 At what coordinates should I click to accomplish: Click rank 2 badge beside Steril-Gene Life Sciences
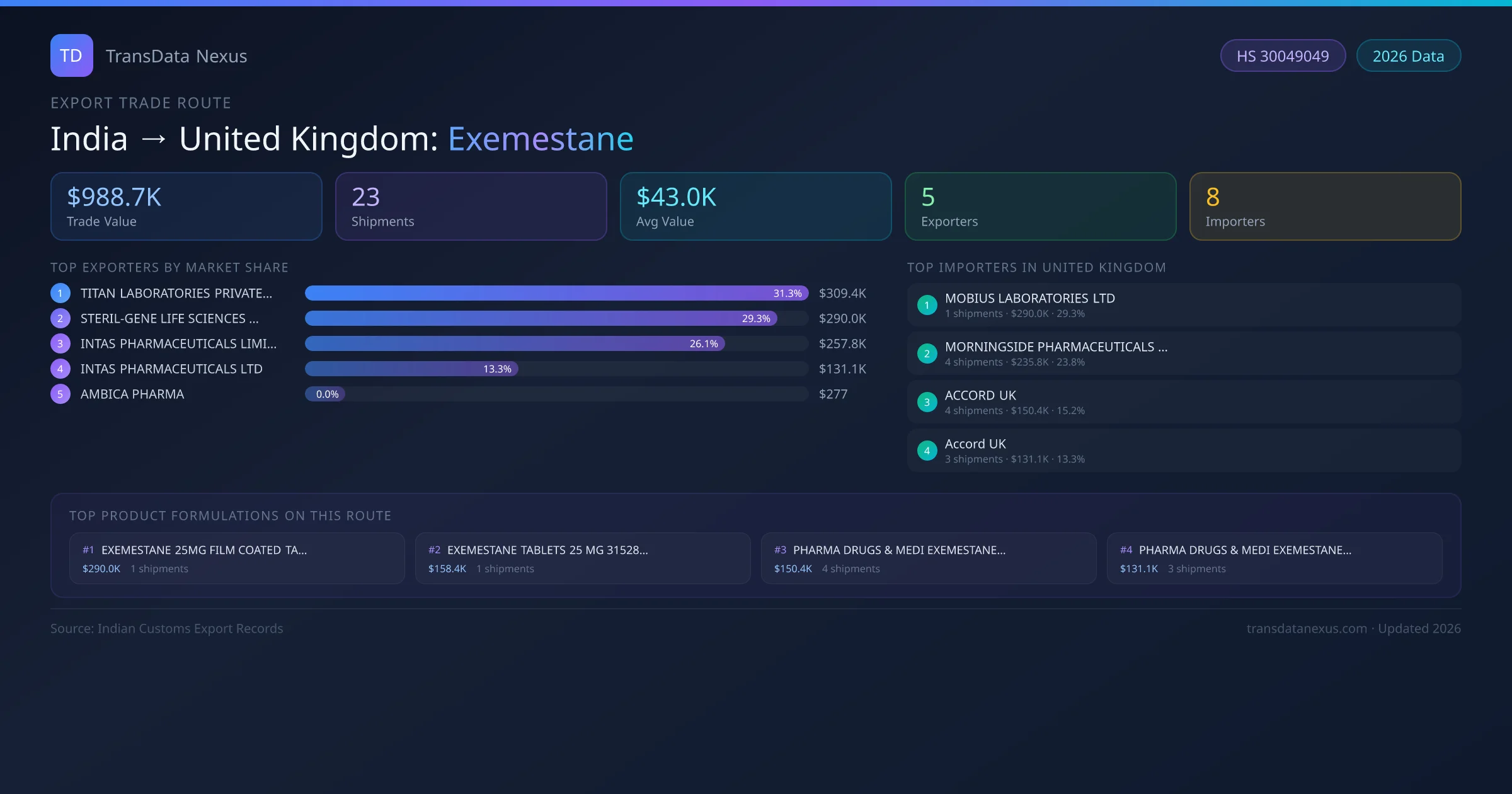60,318
